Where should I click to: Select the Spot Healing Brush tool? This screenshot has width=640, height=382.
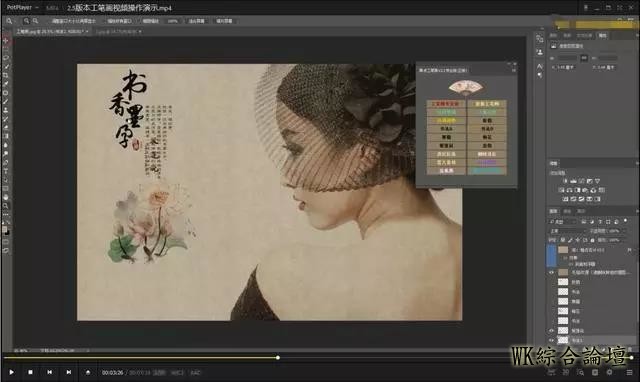(6, 93)
